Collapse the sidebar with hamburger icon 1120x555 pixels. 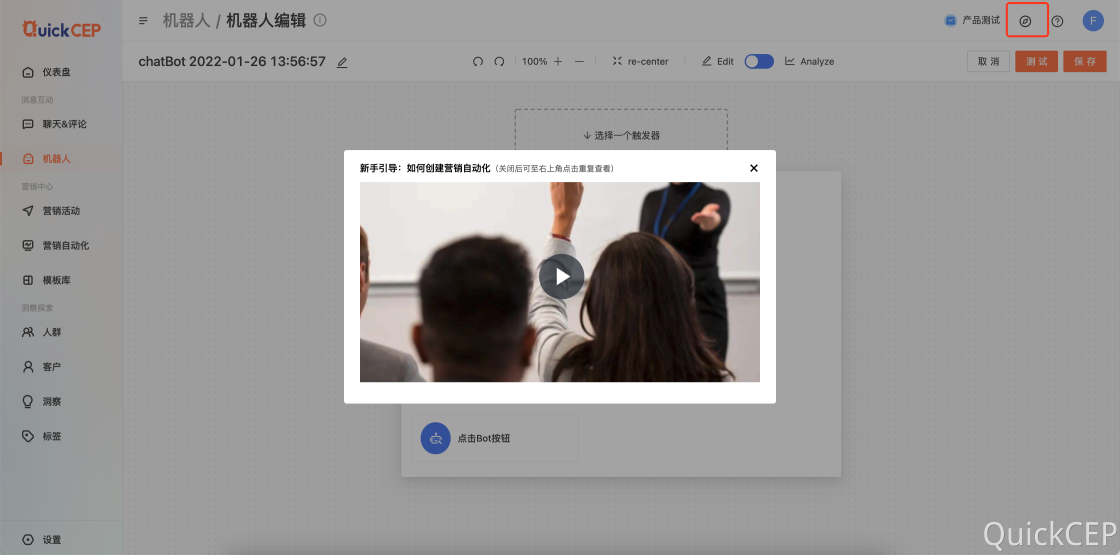[x=144, y=21]
